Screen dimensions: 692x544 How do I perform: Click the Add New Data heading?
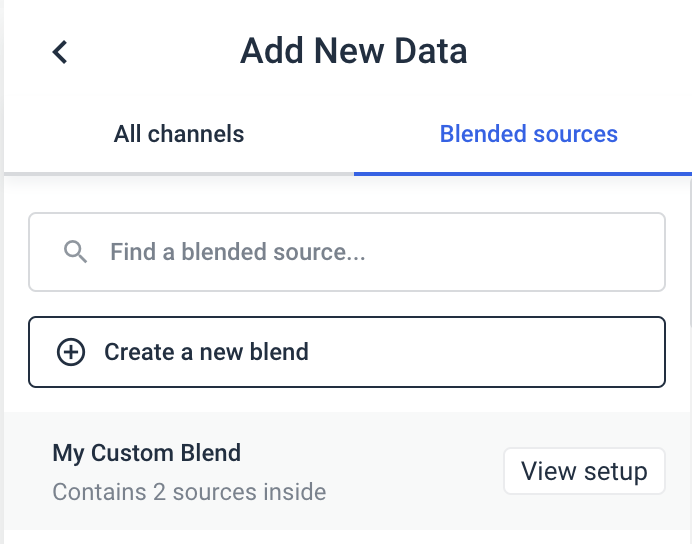coord(353,51)
